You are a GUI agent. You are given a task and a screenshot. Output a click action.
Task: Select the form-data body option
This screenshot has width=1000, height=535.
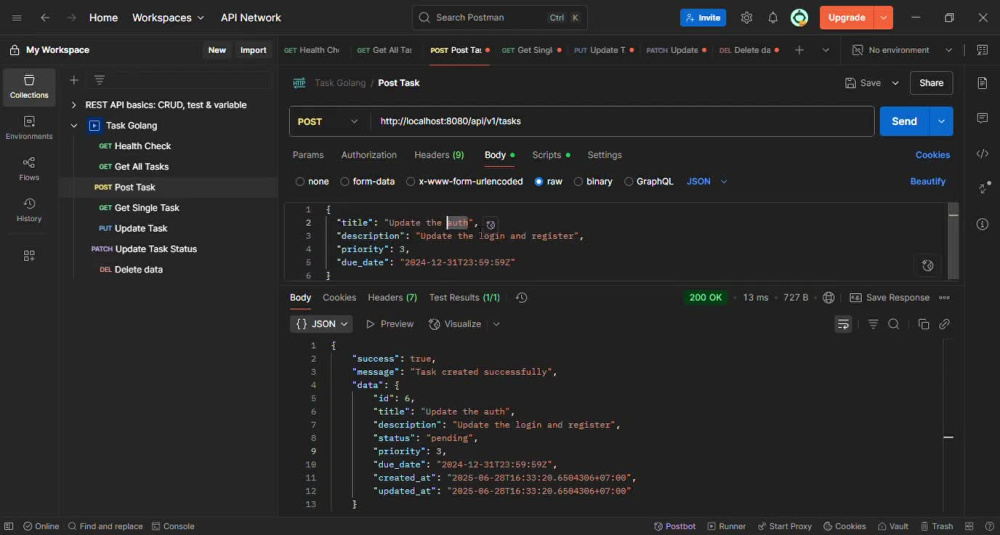click(x=367, y=181)
